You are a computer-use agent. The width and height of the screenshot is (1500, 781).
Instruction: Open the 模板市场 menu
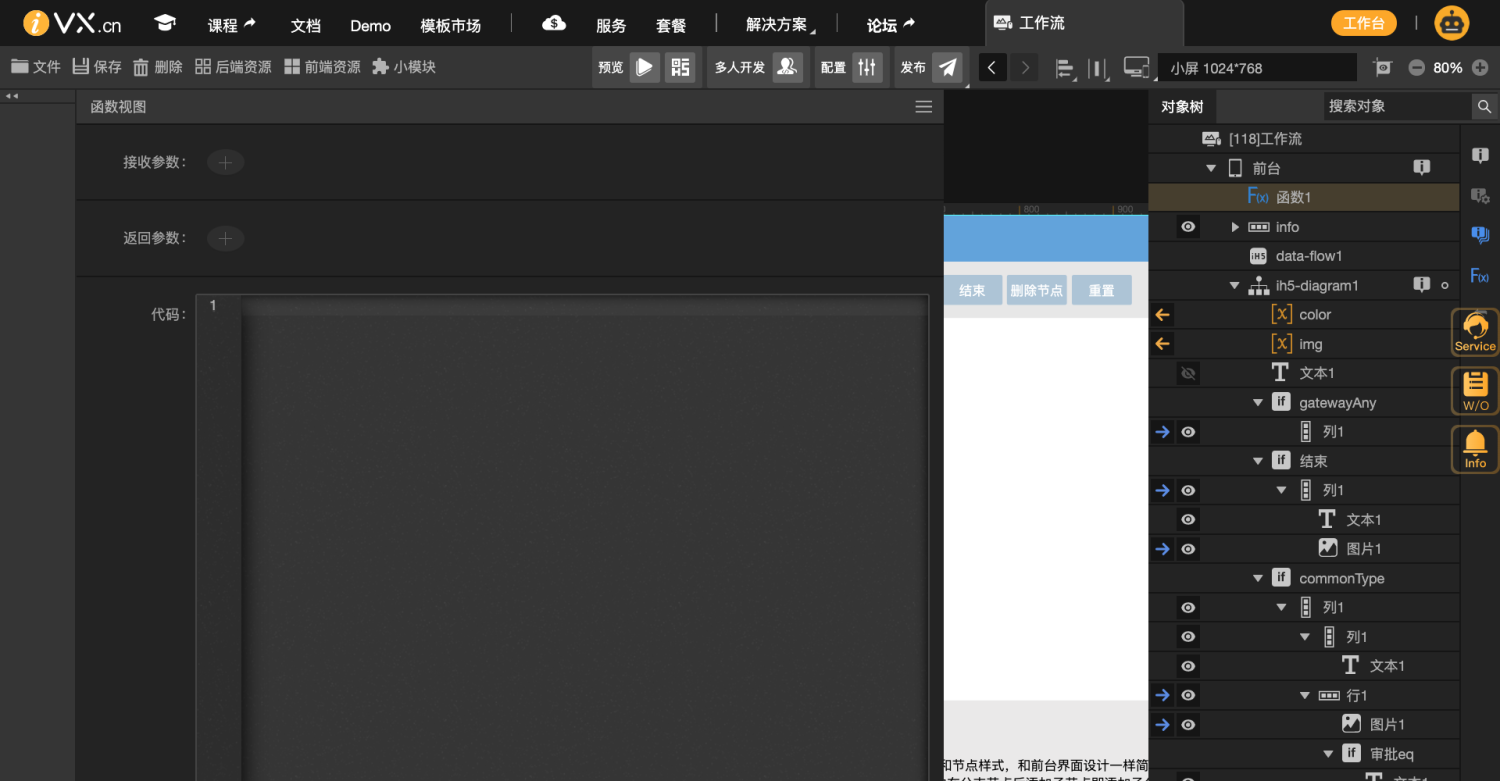tap(450, 25)
